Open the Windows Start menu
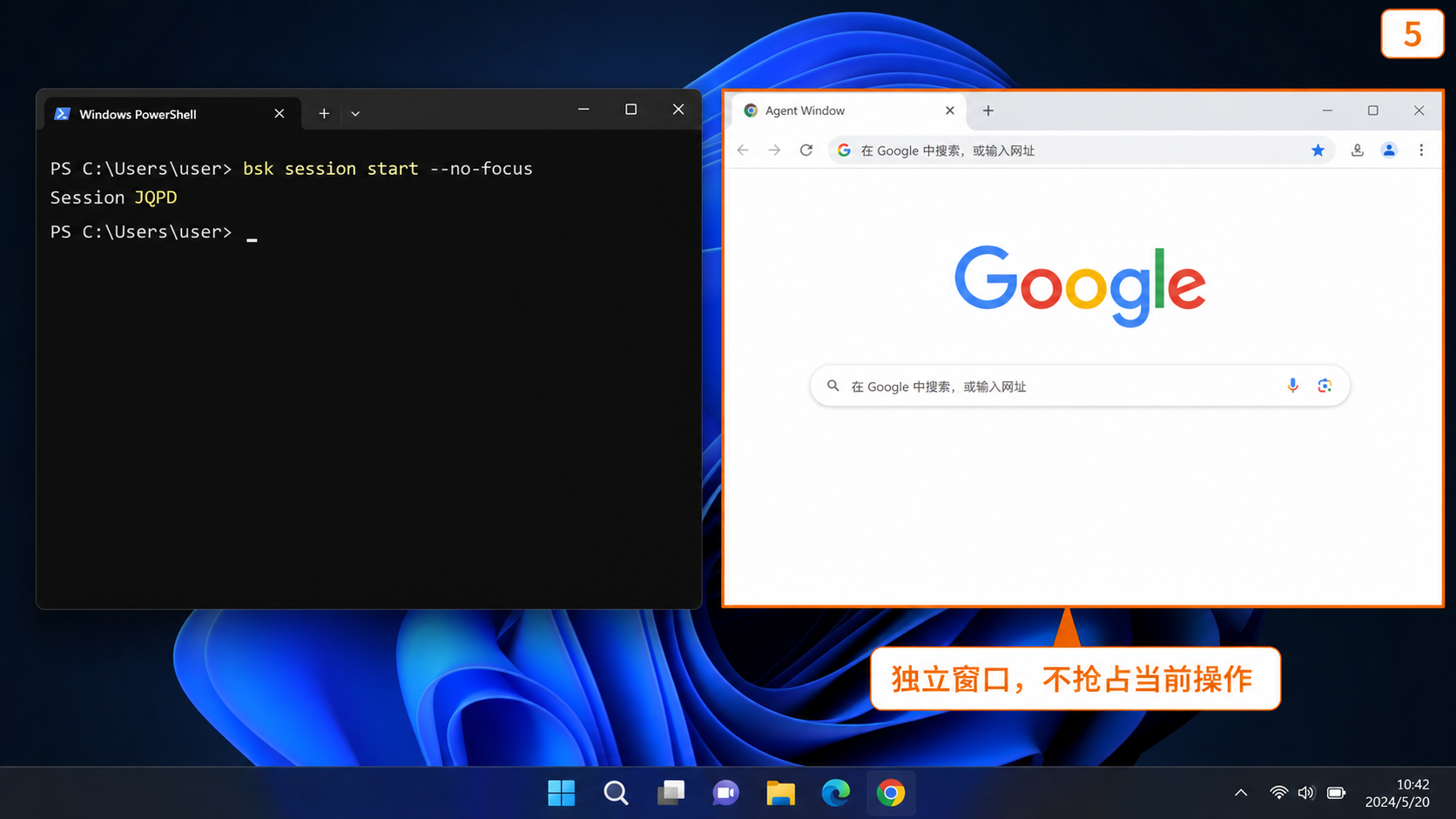 [x=562, y=793]
